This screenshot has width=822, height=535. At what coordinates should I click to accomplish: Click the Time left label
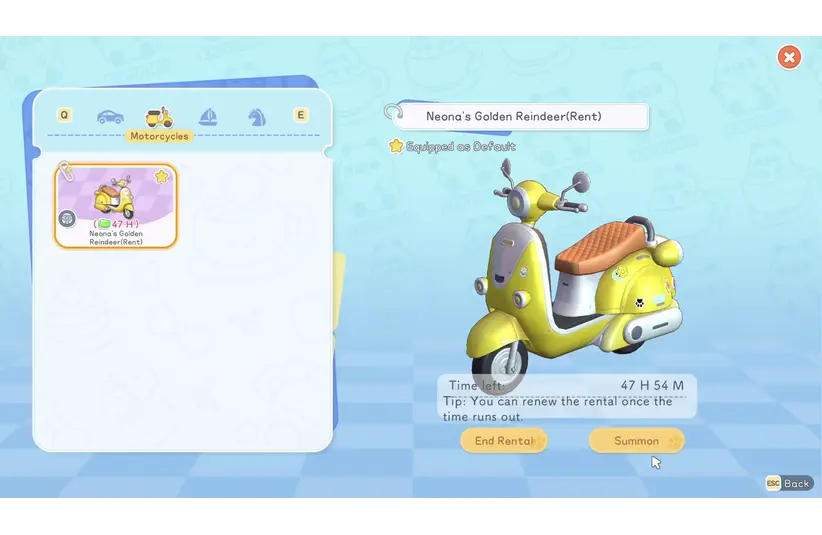point(477,386)
